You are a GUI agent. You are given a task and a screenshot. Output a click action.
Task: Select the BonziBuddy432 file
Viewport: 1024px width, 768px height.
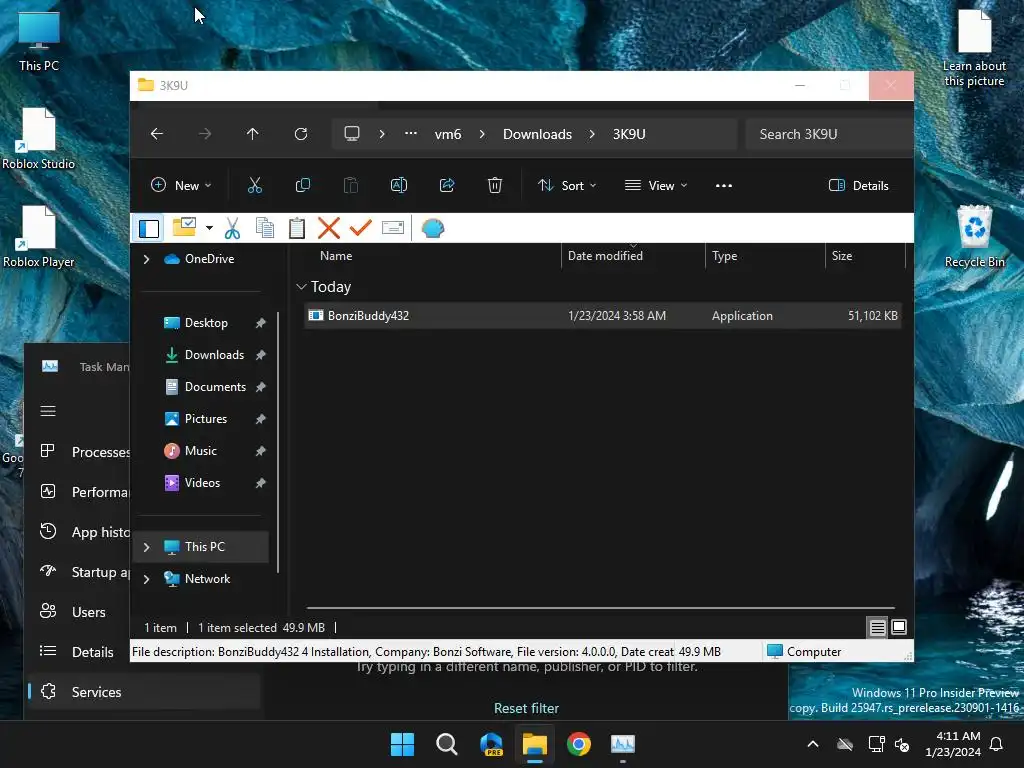602,315
